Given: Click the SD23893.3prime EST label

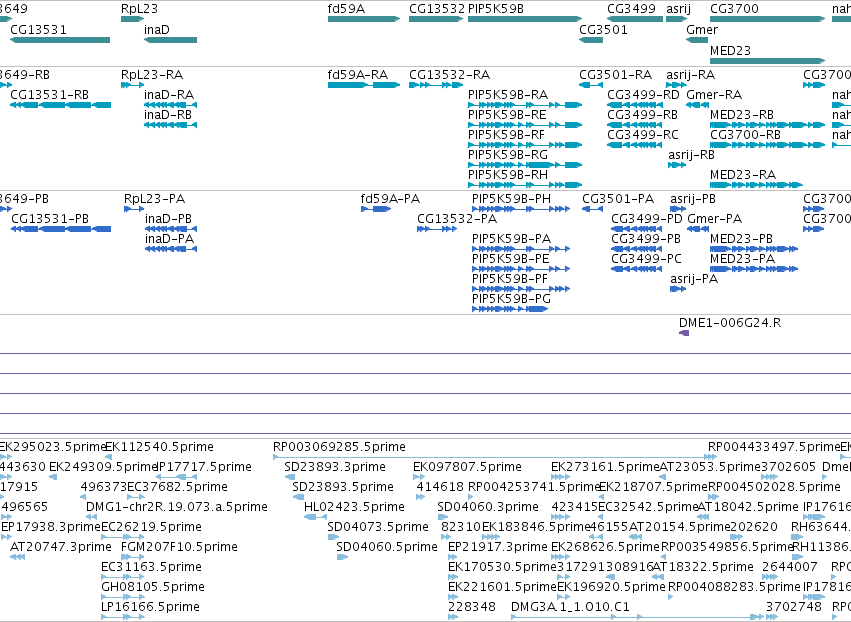Looking at the screenshot, I should click(x=335, y=467).
